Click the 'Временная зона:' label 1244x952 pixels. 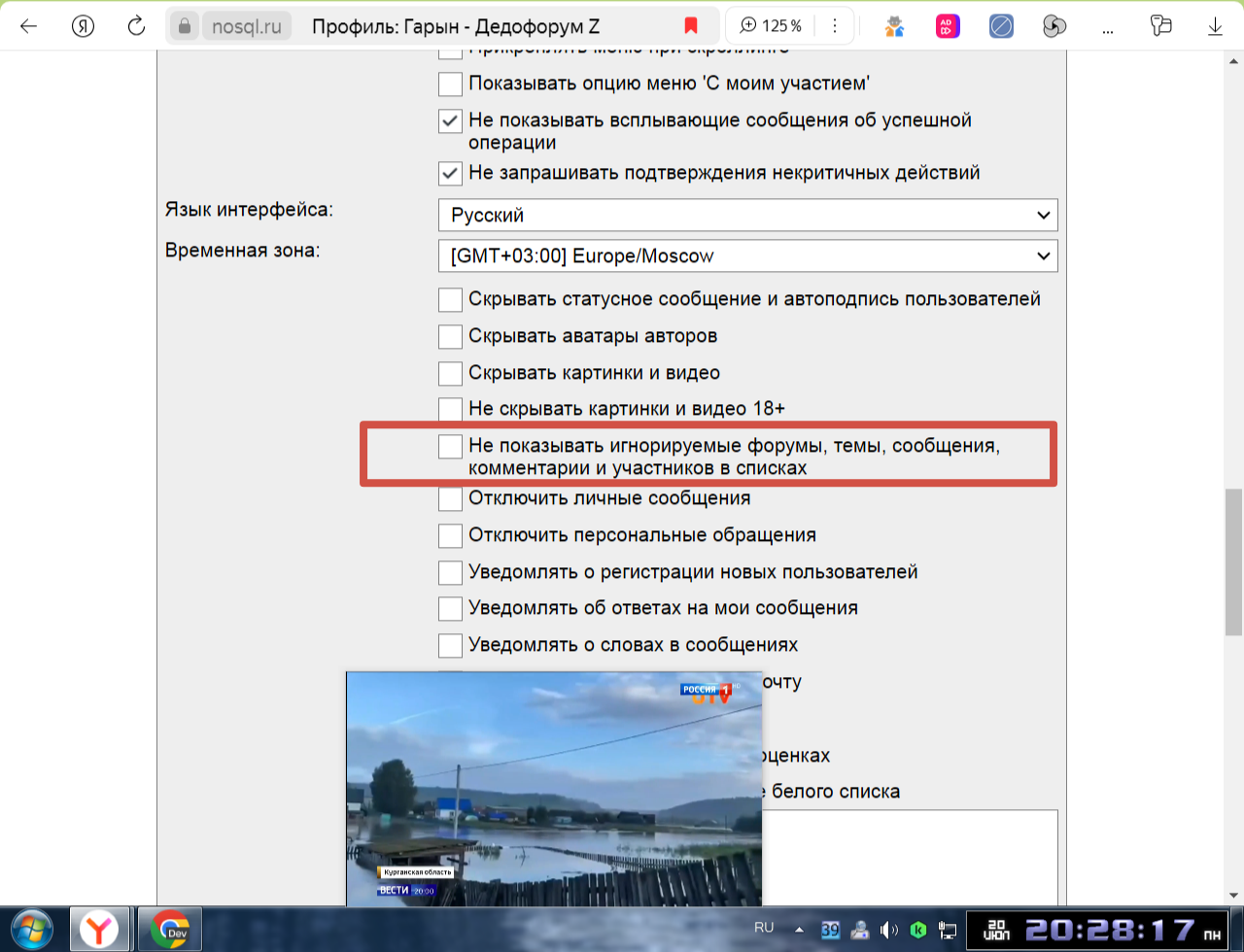coord(243,250)
